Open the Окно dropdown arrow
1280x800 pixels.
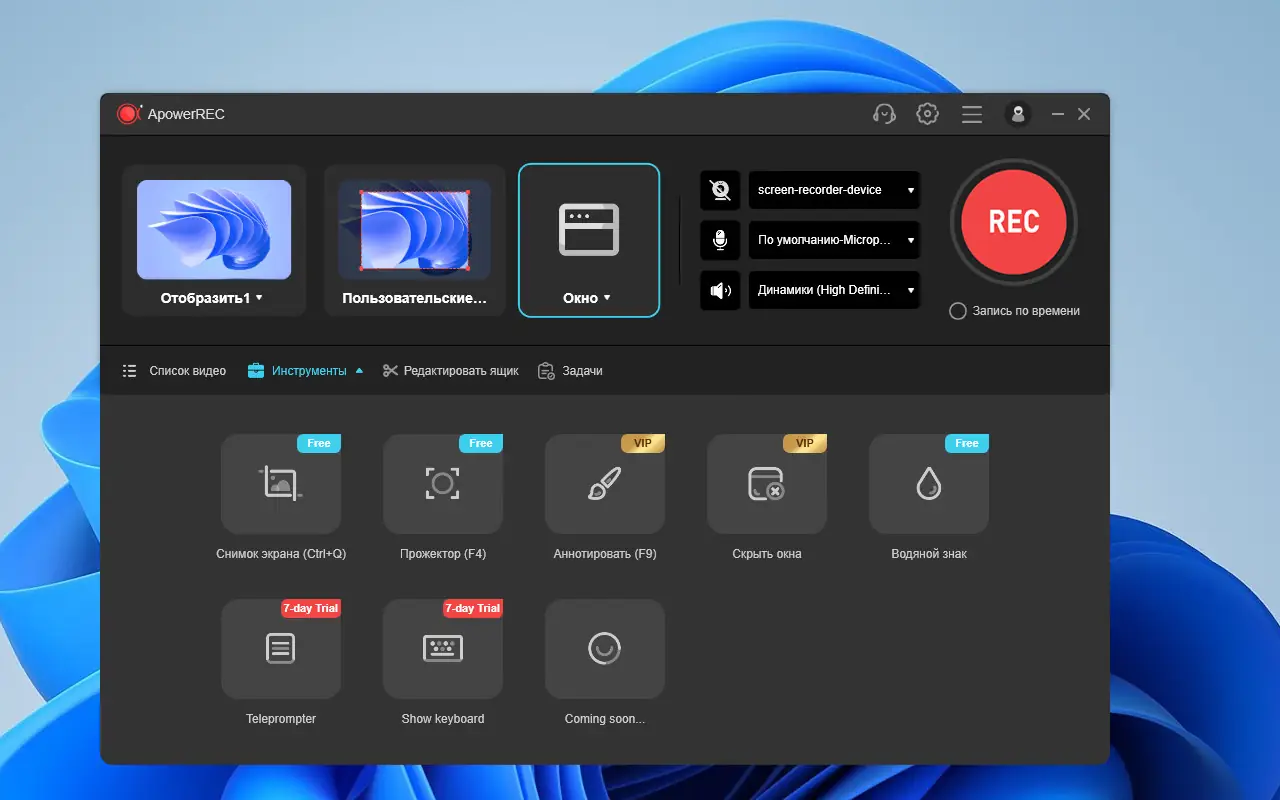point(607,298)
